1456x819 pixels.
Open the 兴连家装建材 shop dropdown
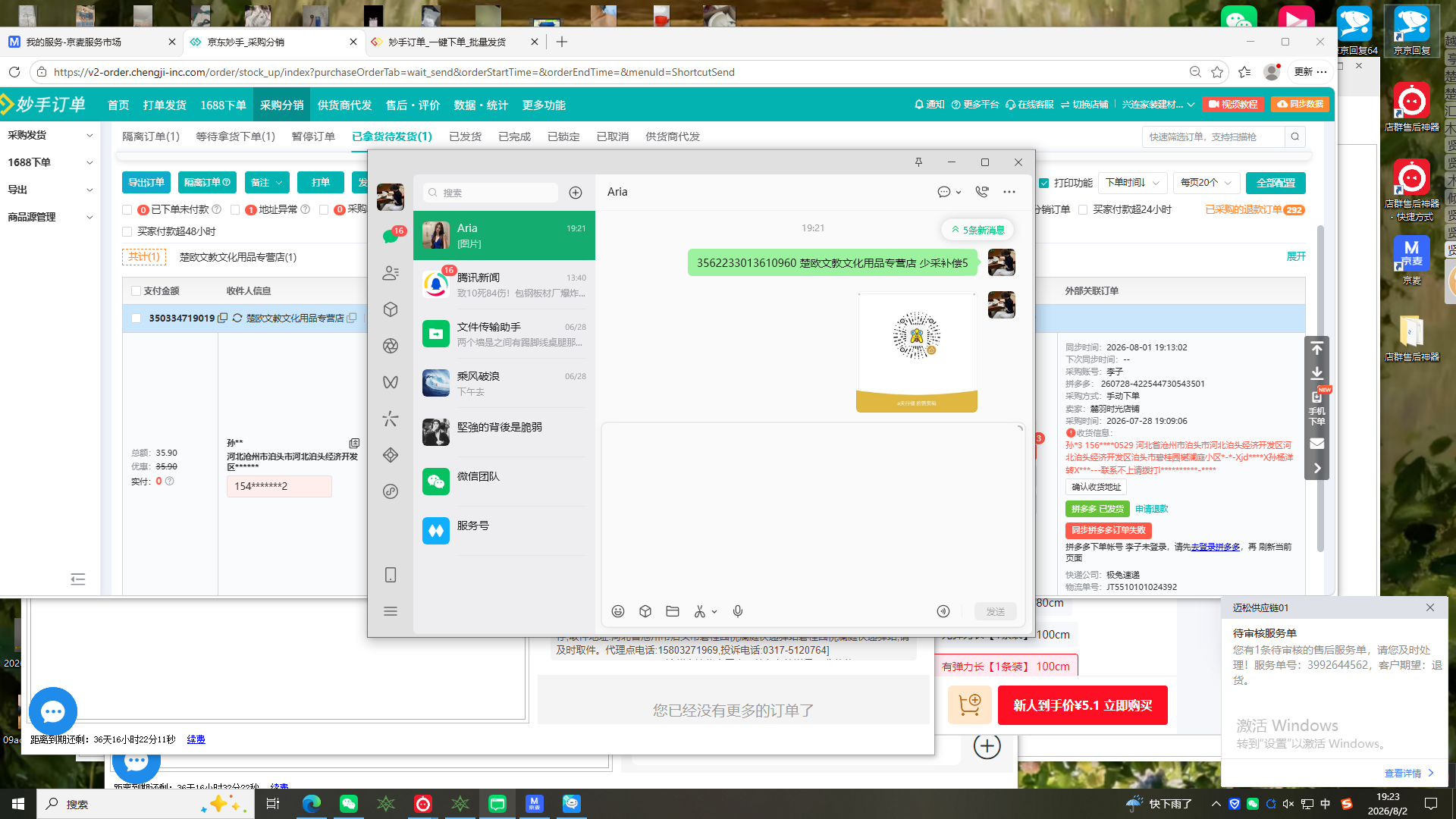pyautogui.click(x=1158, y=105)
